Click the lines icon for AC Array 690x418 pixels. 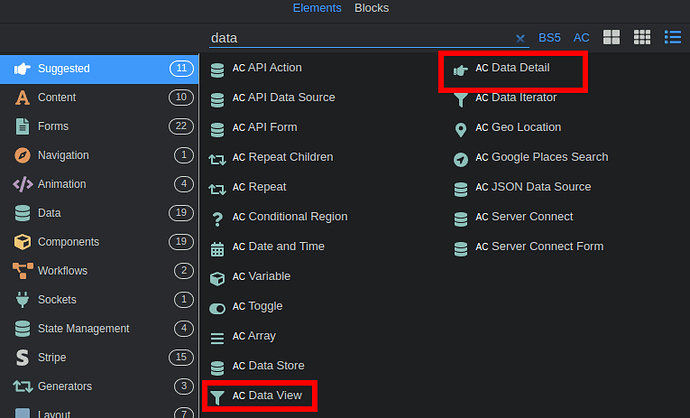coord(217,338)
